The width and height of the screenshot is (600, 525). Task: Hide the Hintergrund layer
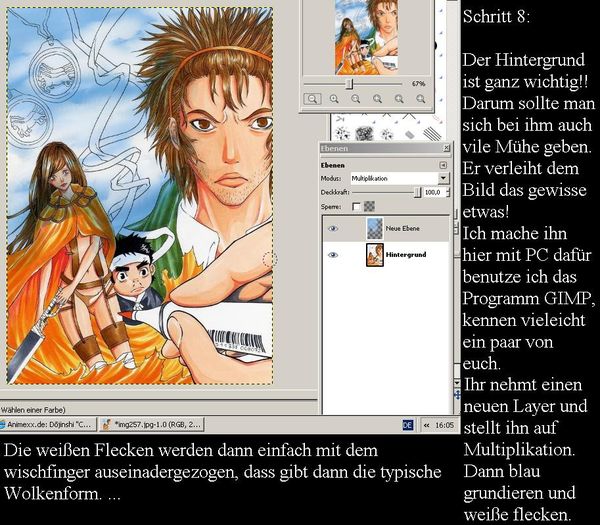coord(333,255)
